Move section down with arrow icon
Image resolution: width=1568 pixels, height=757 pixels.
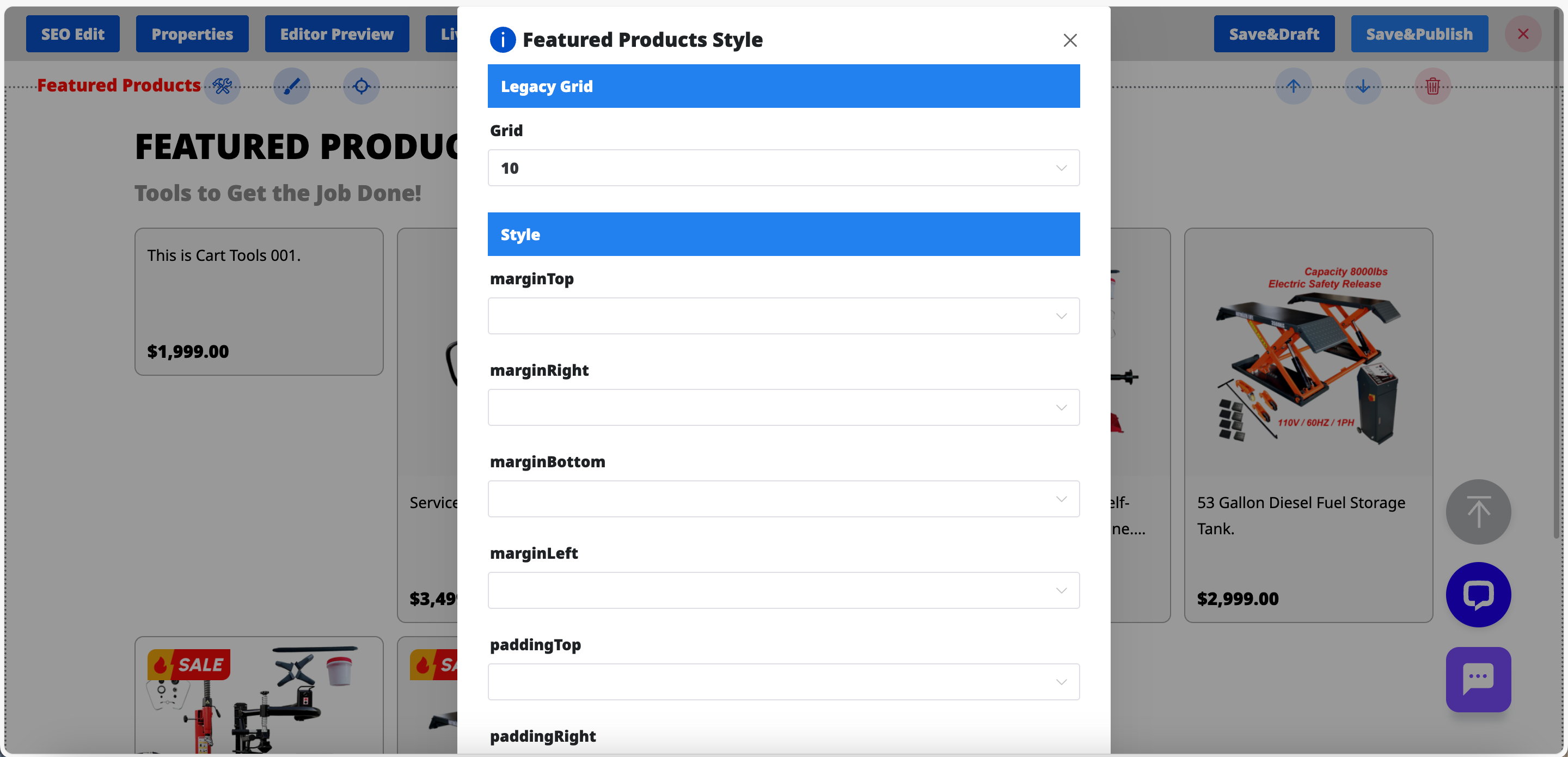click(1363, 86)
